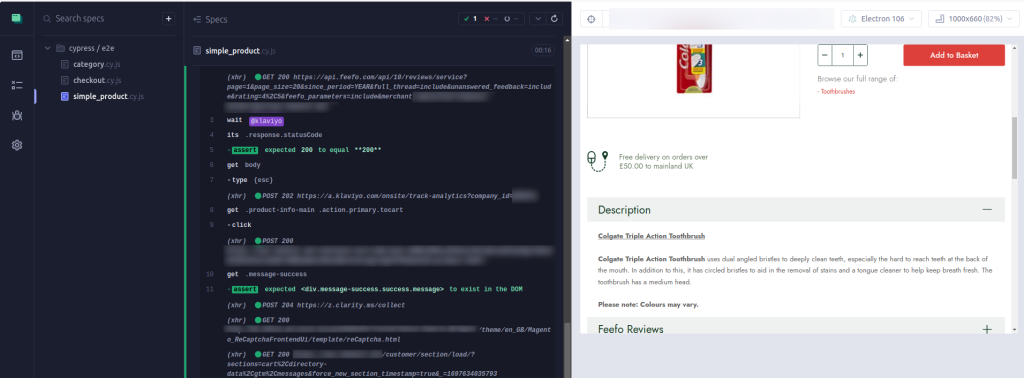Toggle the Specs panel collapse icon
The width and height of the screenshot is (1024, 378).
[x=196, y=20]
